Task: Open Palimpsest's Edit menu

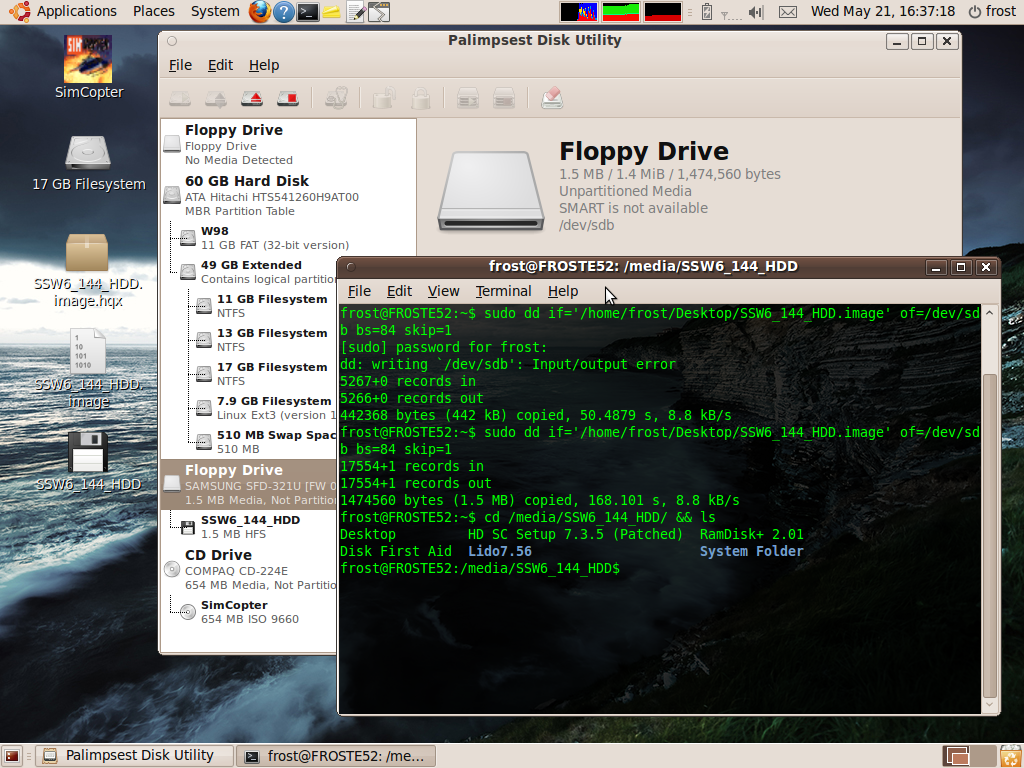Action: [220, 65]
